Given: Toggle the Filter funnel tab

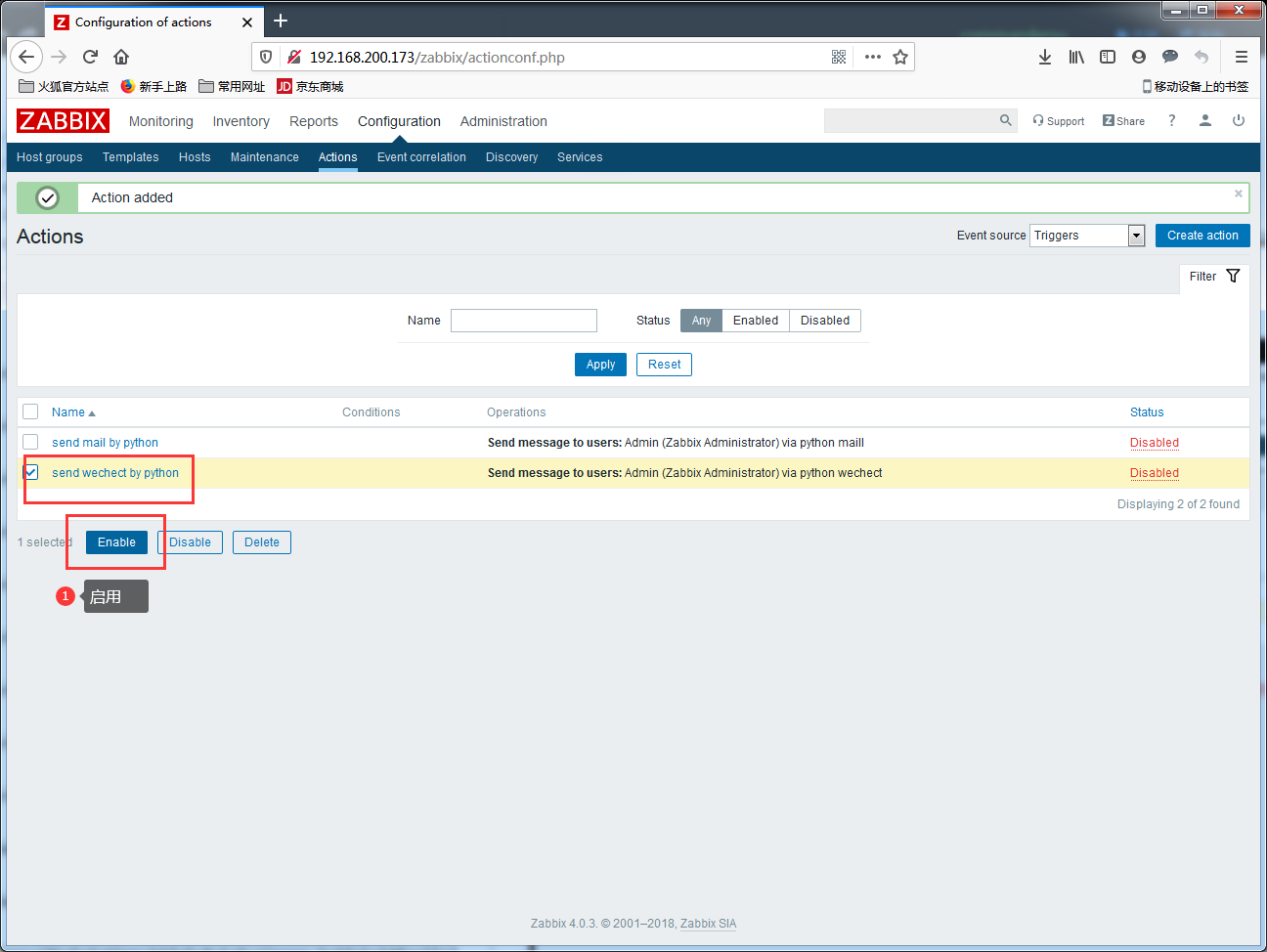Looking at the screenshot, I should click(x=1214, y=277).
